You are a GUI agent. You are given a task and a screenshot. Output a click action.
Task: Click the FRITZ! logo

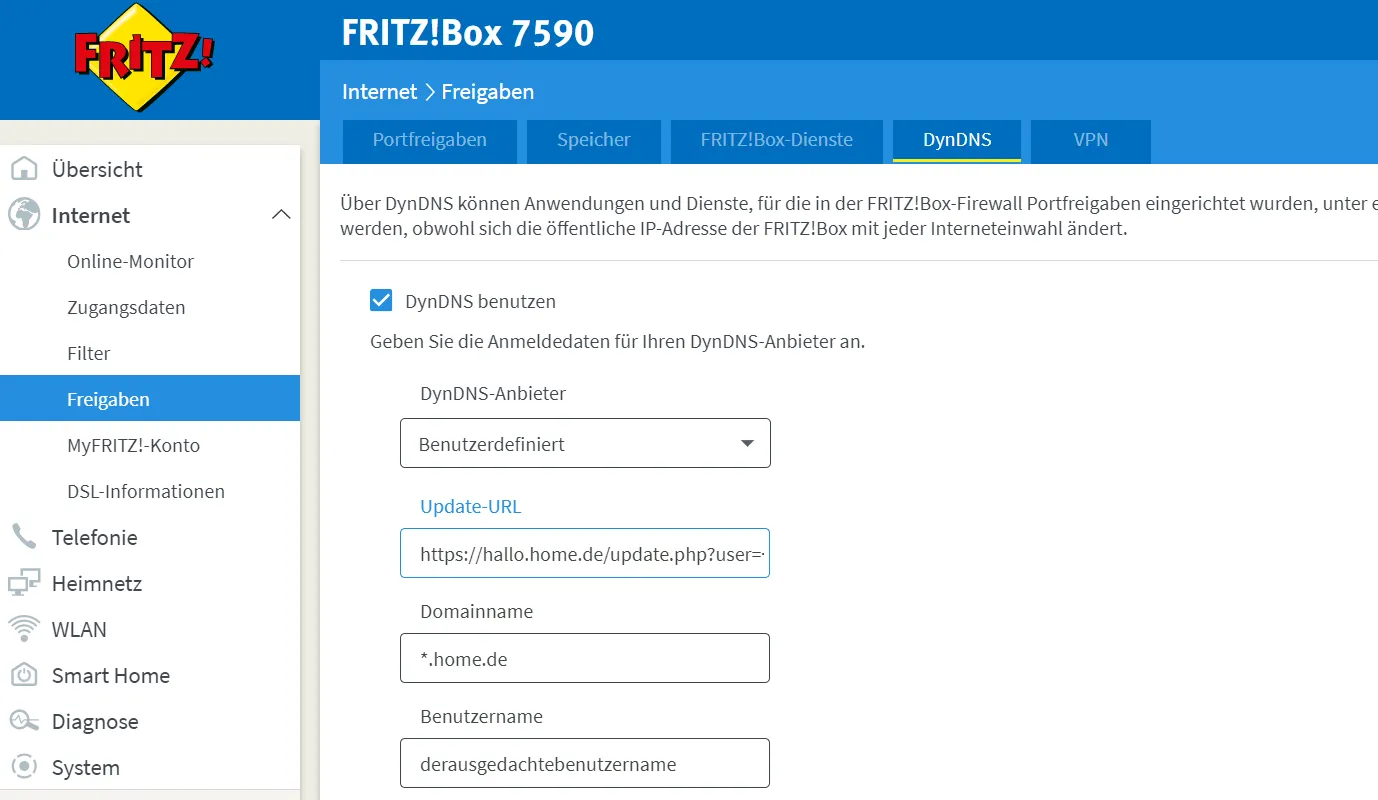click(x=143, y=58)
